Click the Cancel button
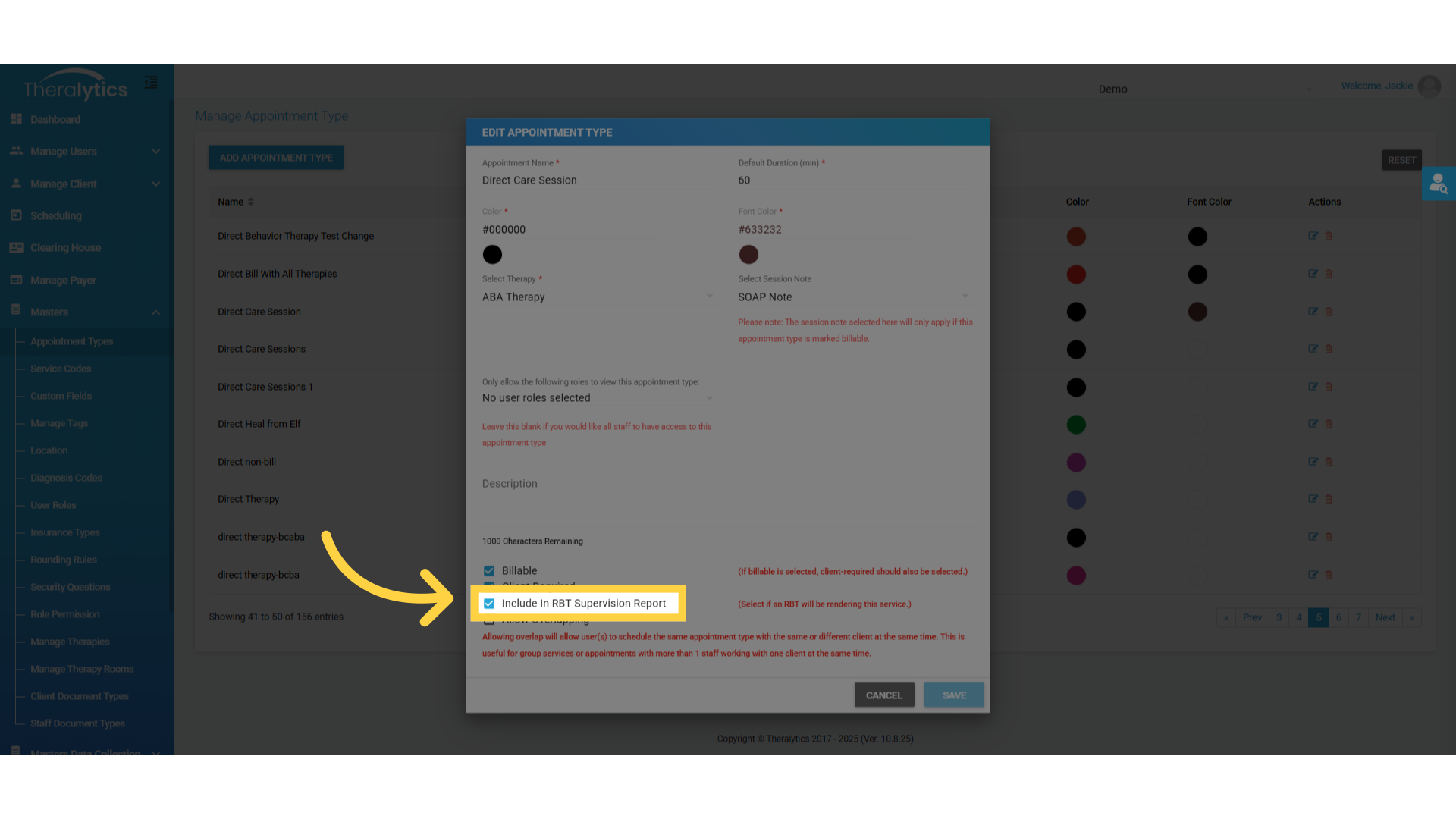The image size is (1456, 819). [883, 695]
